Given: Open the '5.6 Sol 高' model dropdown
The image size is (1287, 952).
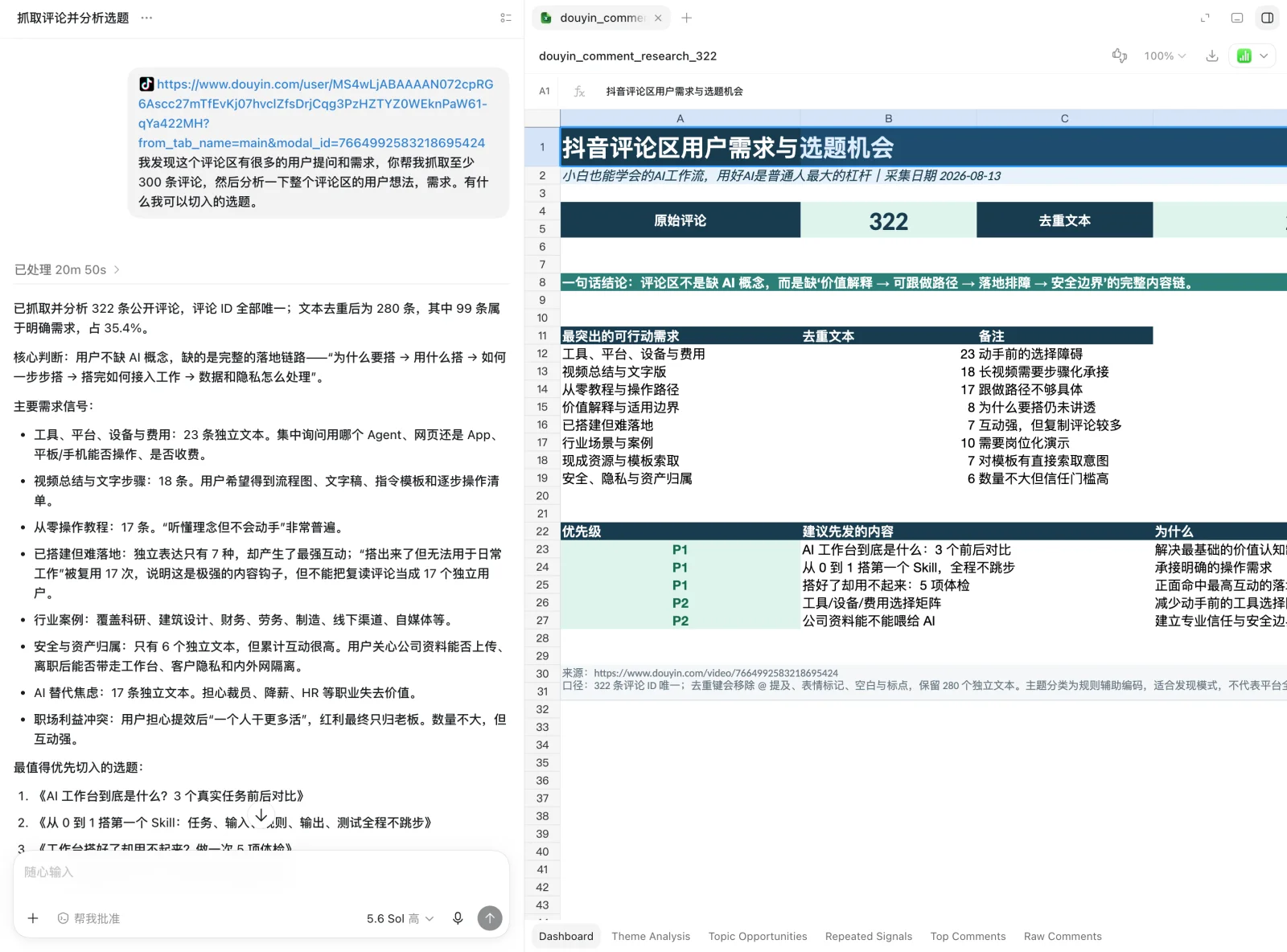Looking at the screenshot, I should pos(401,918).
